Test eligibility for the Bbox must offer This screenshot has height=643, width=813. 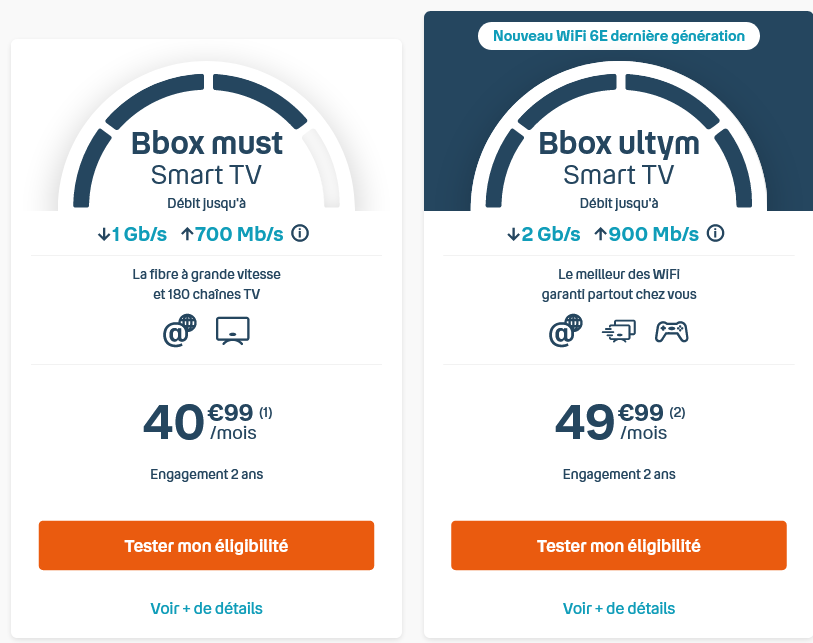(x=206, y=546)
